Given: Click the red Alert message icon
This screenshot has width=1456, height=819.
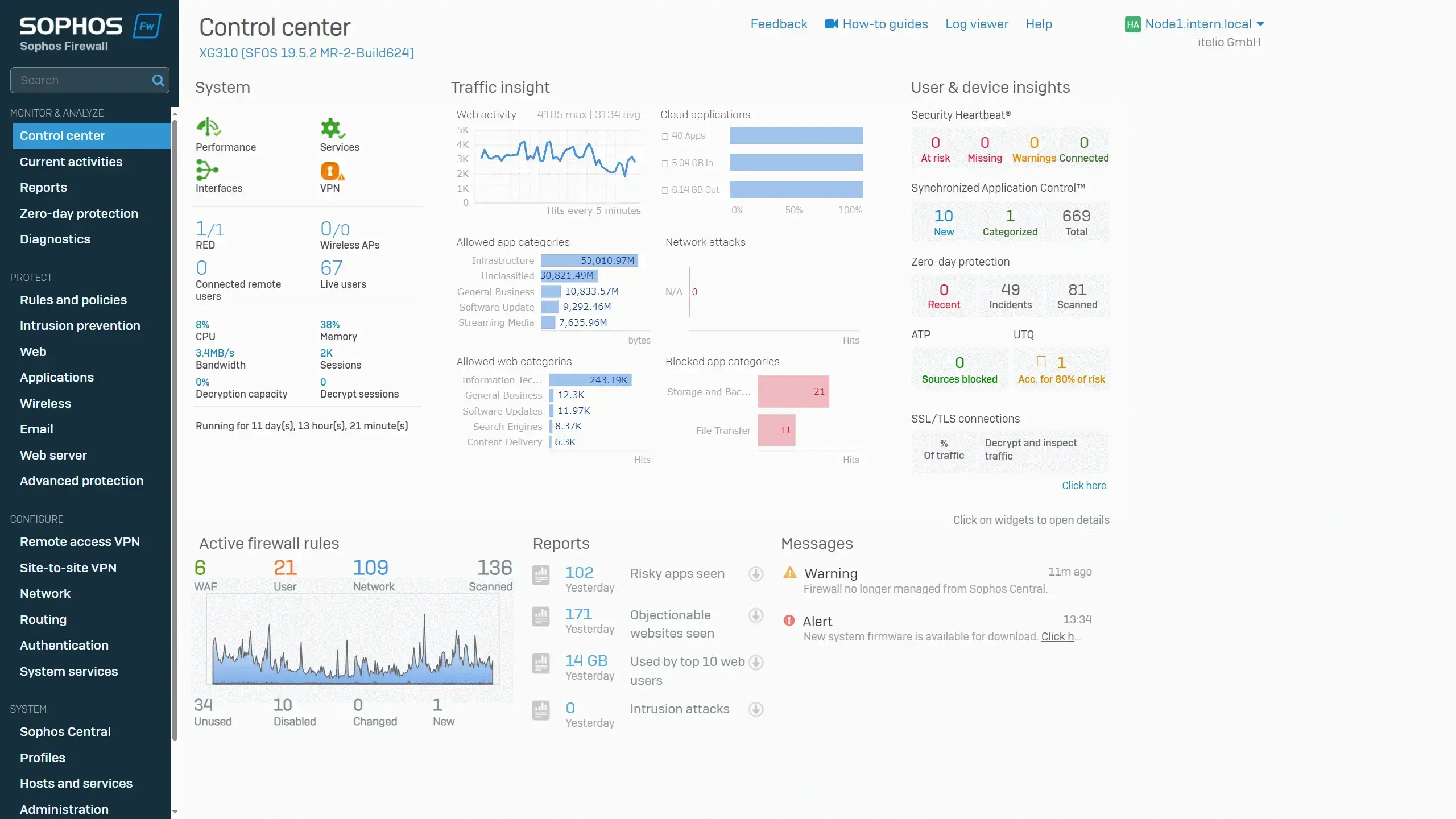Looking at the screenshot, I should coord(789,620).
